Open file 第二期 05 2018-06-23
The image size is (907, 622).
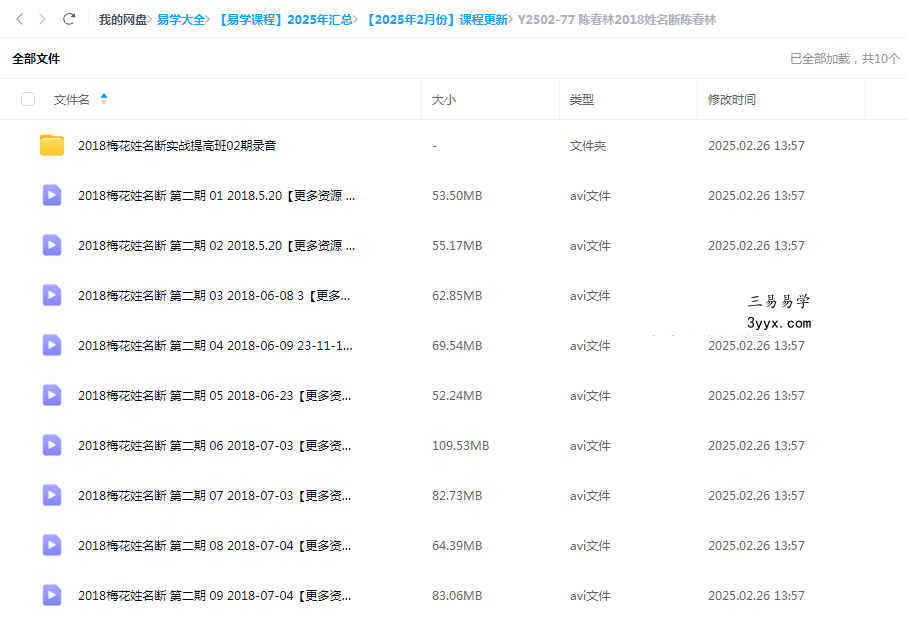coord(215,395)
